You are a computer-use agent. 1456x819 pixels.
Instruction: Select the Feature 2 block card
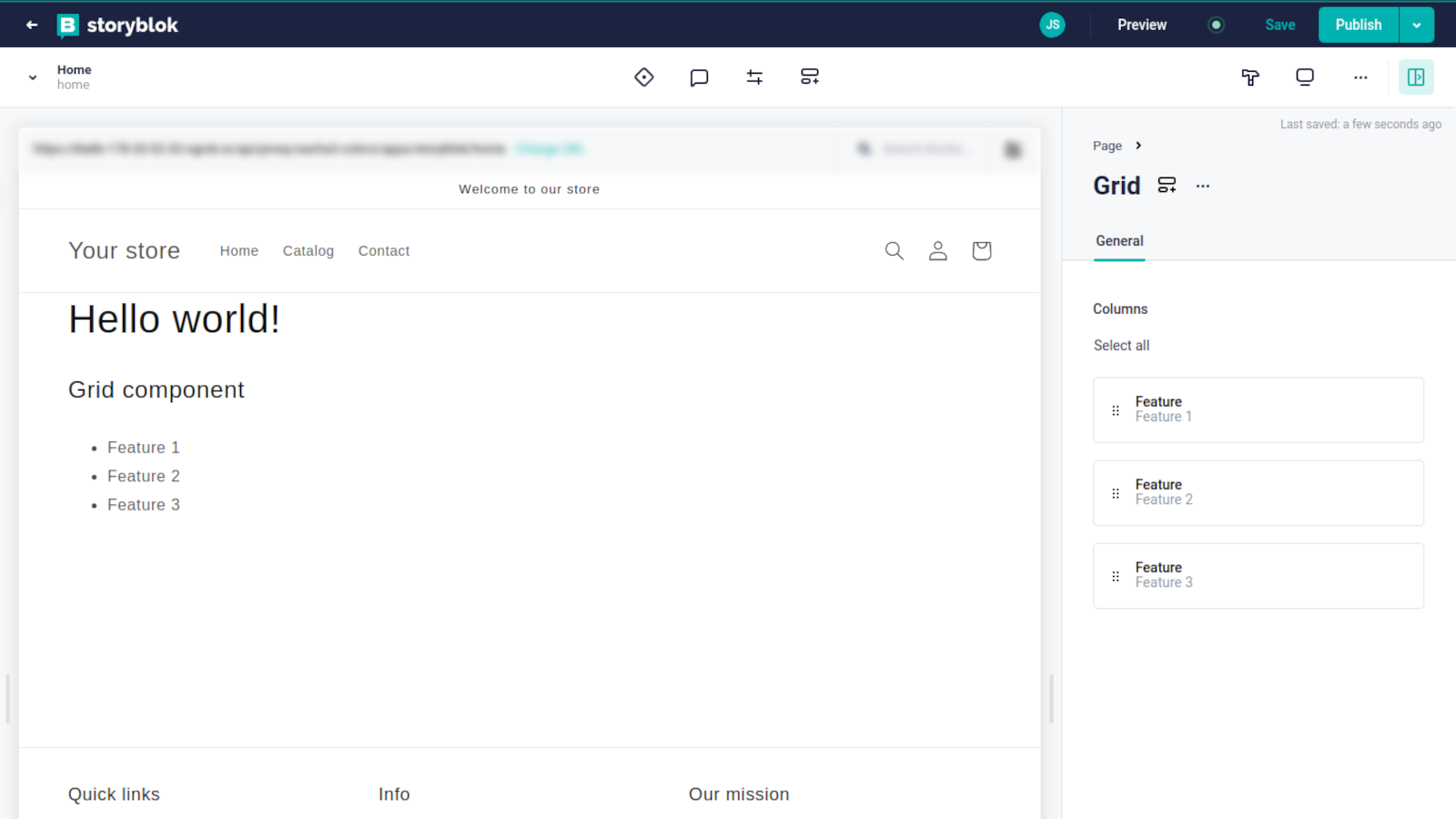point(1258,492)
